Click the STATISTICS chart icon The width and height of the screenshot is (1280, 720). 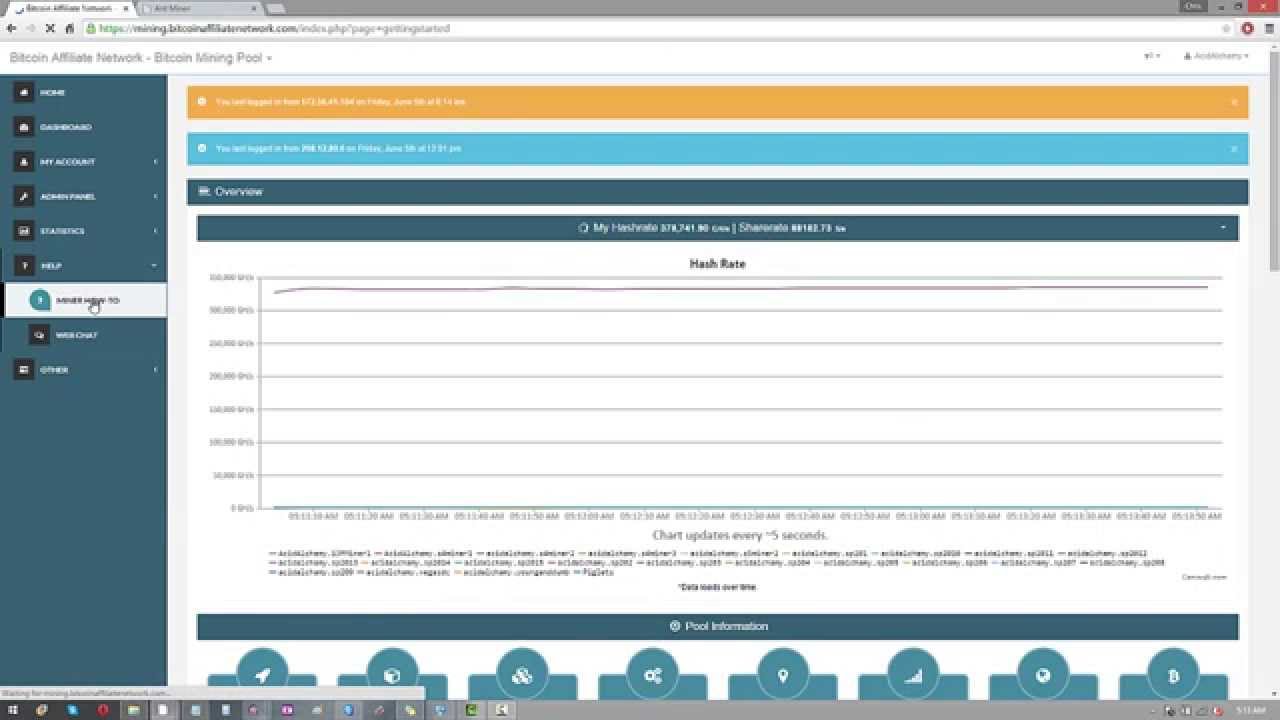(24, 231)
